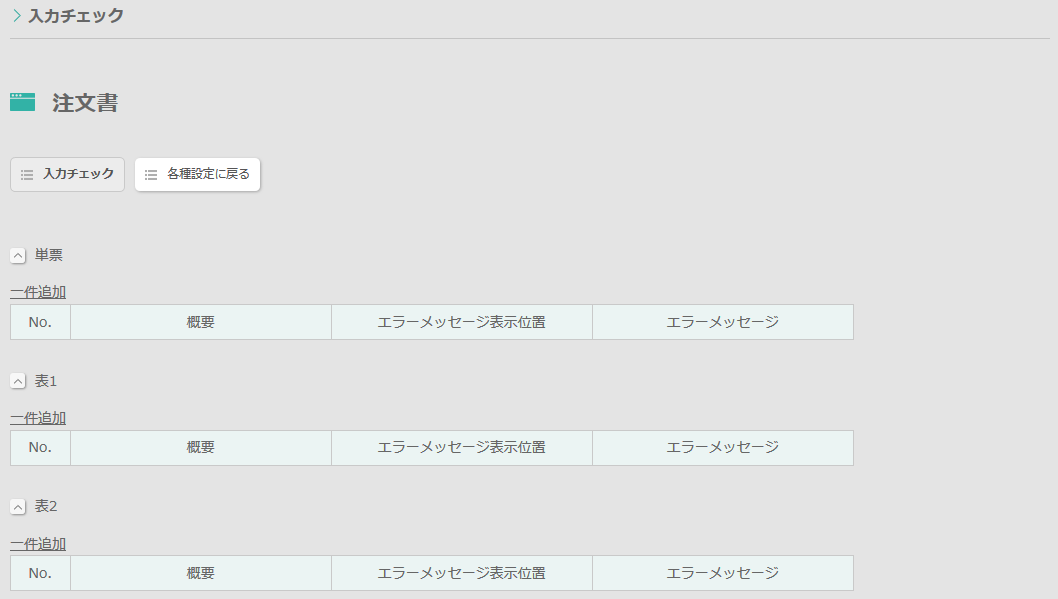Click 一件追加 link under 単票
This screenshot has height=599, width=1058.
pos(38,292)
